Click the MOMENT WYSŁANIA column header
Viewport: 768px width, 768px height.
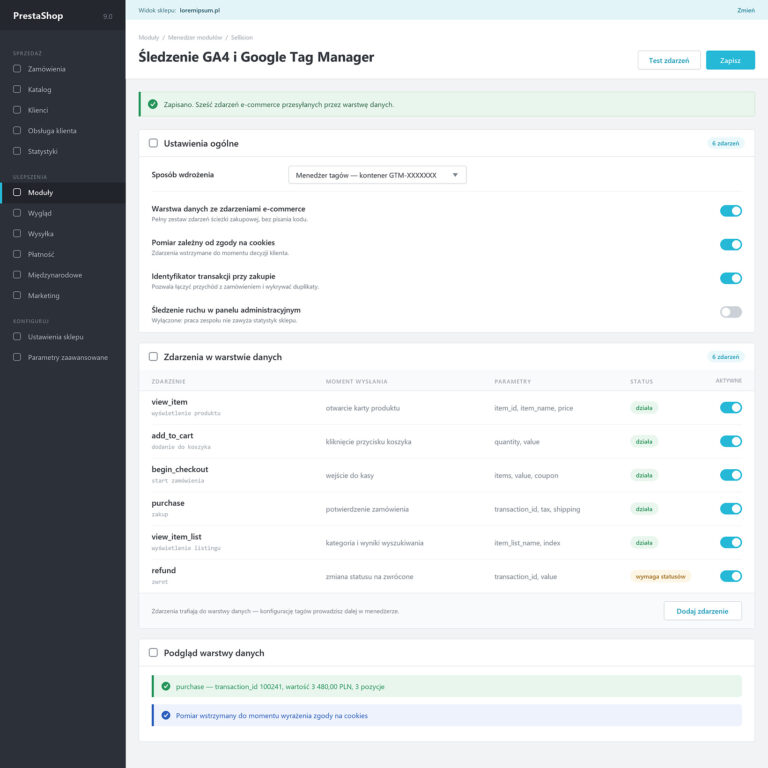coord(357,381)
